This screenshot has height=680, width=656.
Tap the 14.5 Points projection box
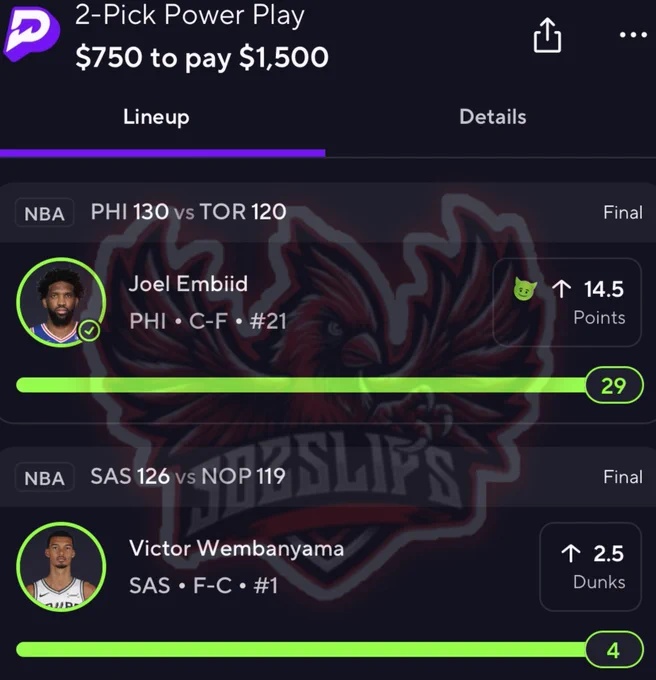[x=567, y=302]
